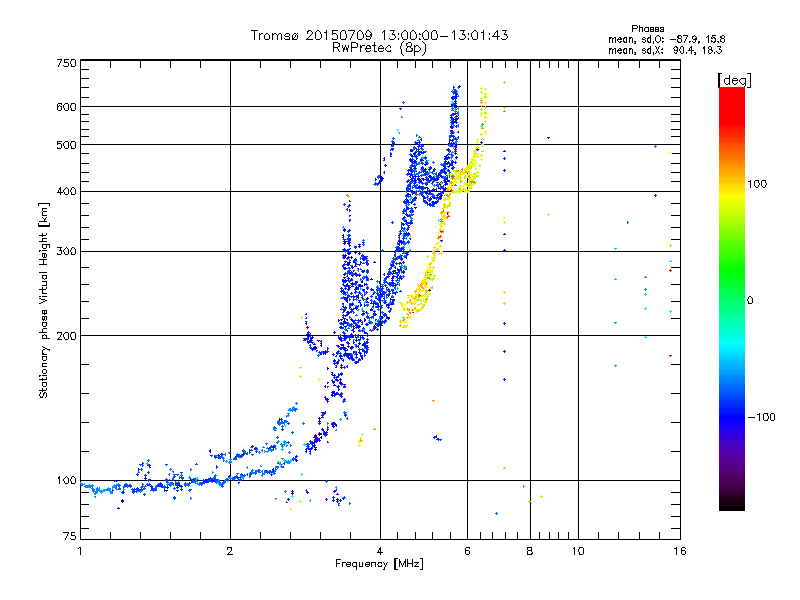Image resolution: width=800 pixels, height=600 pixels.
Task: Click the colorbar label '-100'
Action: point(762,417)
